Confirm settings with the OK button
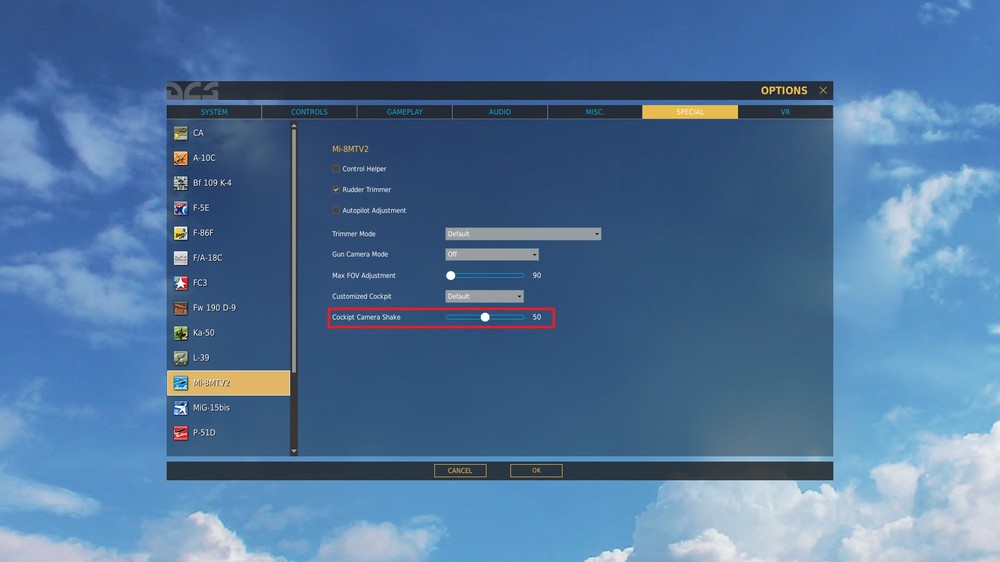Image resolution: width=1000 pixels, height=562 pixels. point(536,471)
